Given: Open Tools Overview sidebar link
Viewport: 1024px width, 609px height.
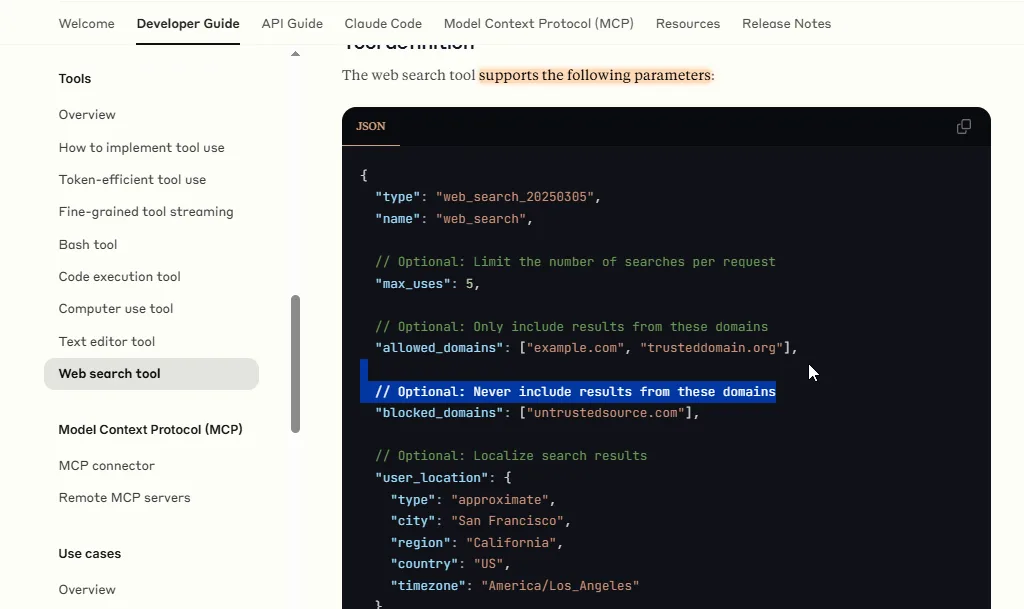Looking at the screenshot, I should click(x=87, y=115).
